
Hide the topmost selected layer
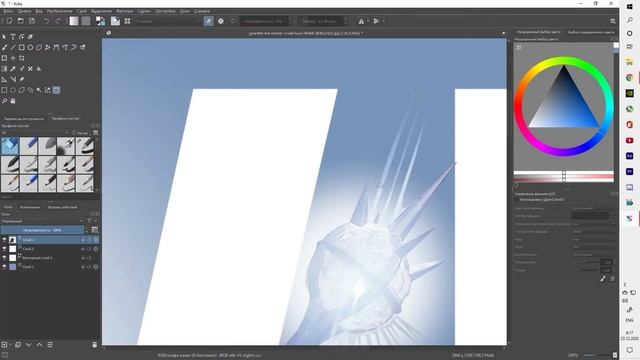(x=4, y=240)
